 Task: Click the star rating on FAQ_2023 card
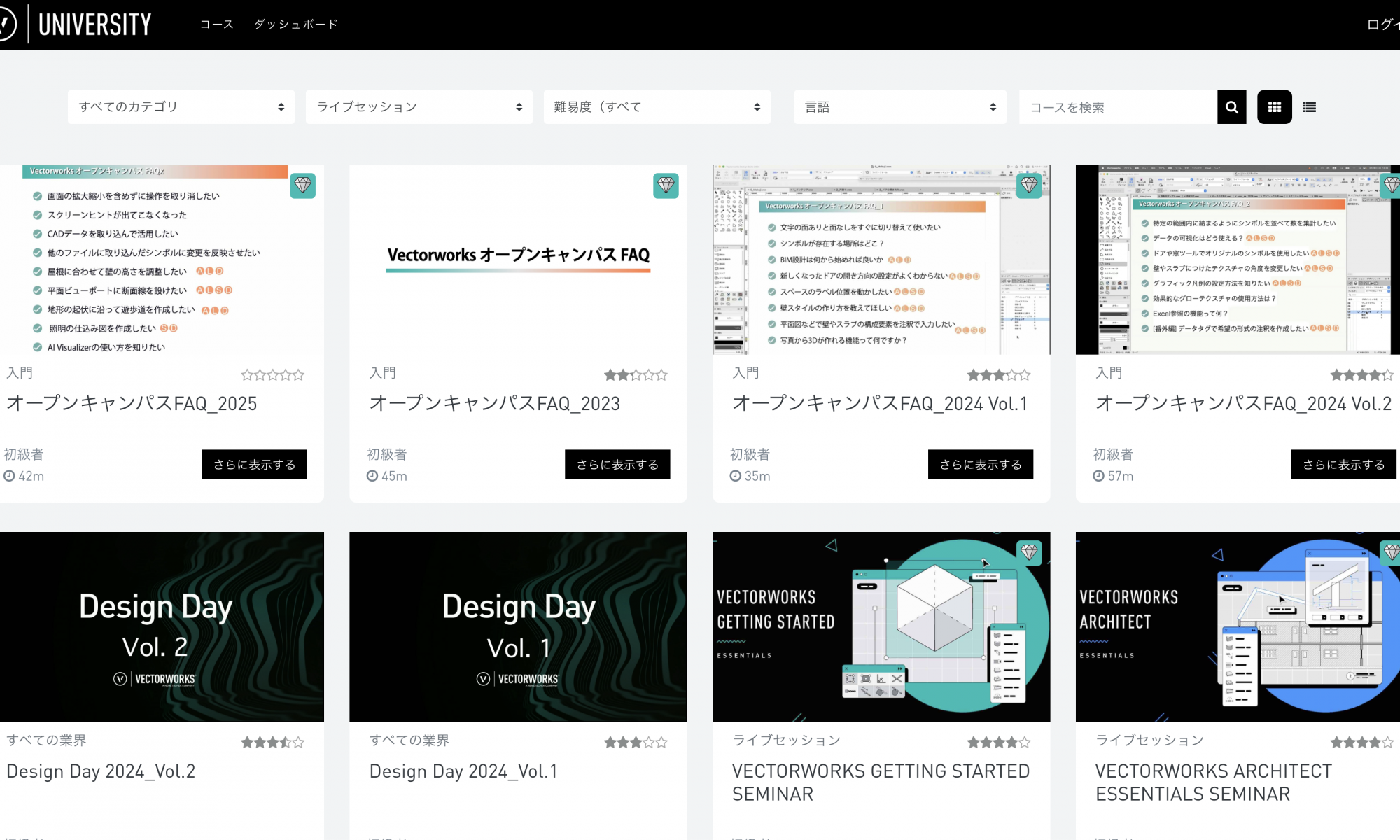coord(636,375)
